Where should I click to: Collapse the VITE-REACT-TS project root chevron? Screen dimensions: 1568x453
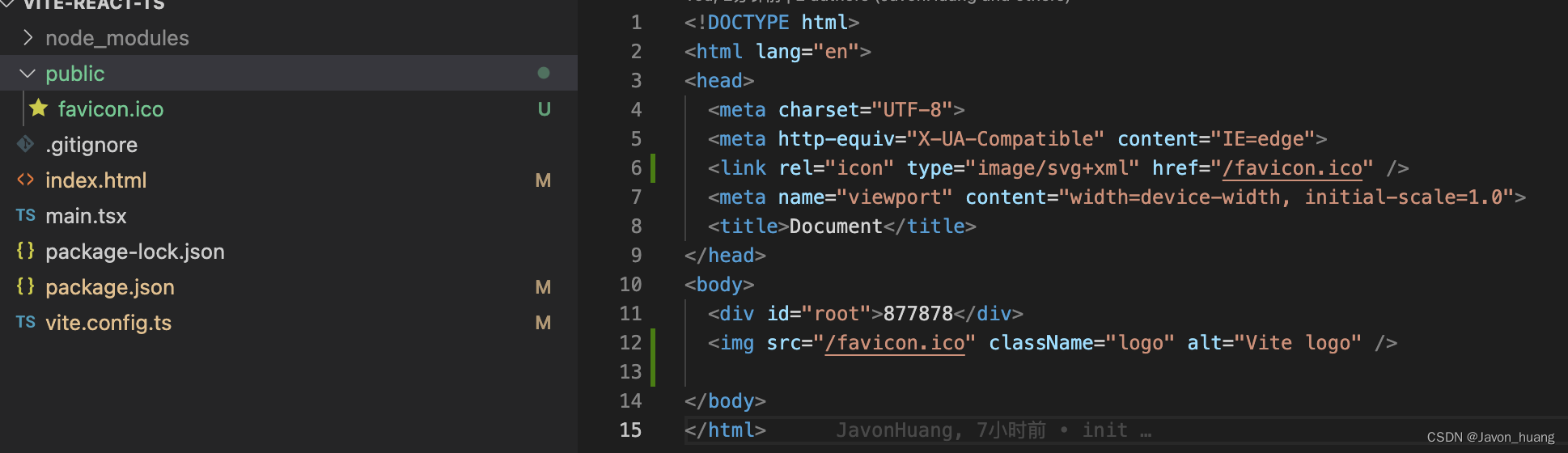click(8, 4)
